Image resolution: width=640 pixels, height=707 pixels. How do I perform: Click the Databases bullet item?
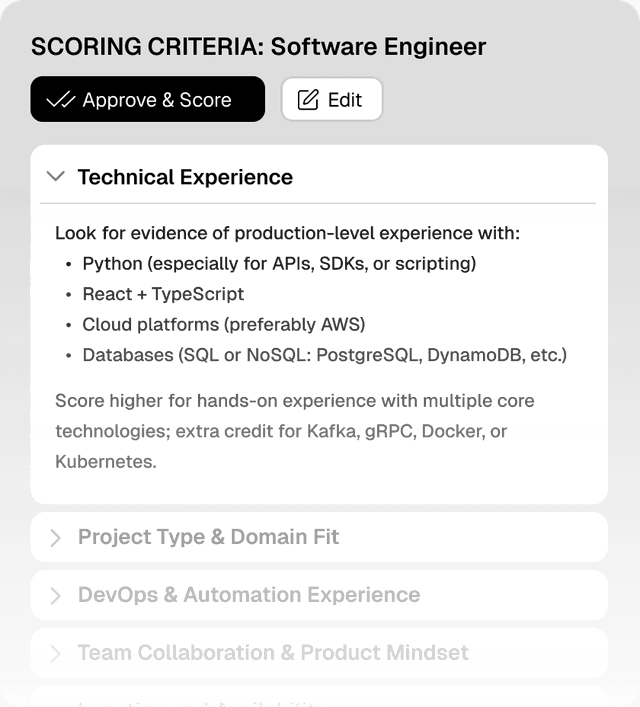click(x=324, y=355)
